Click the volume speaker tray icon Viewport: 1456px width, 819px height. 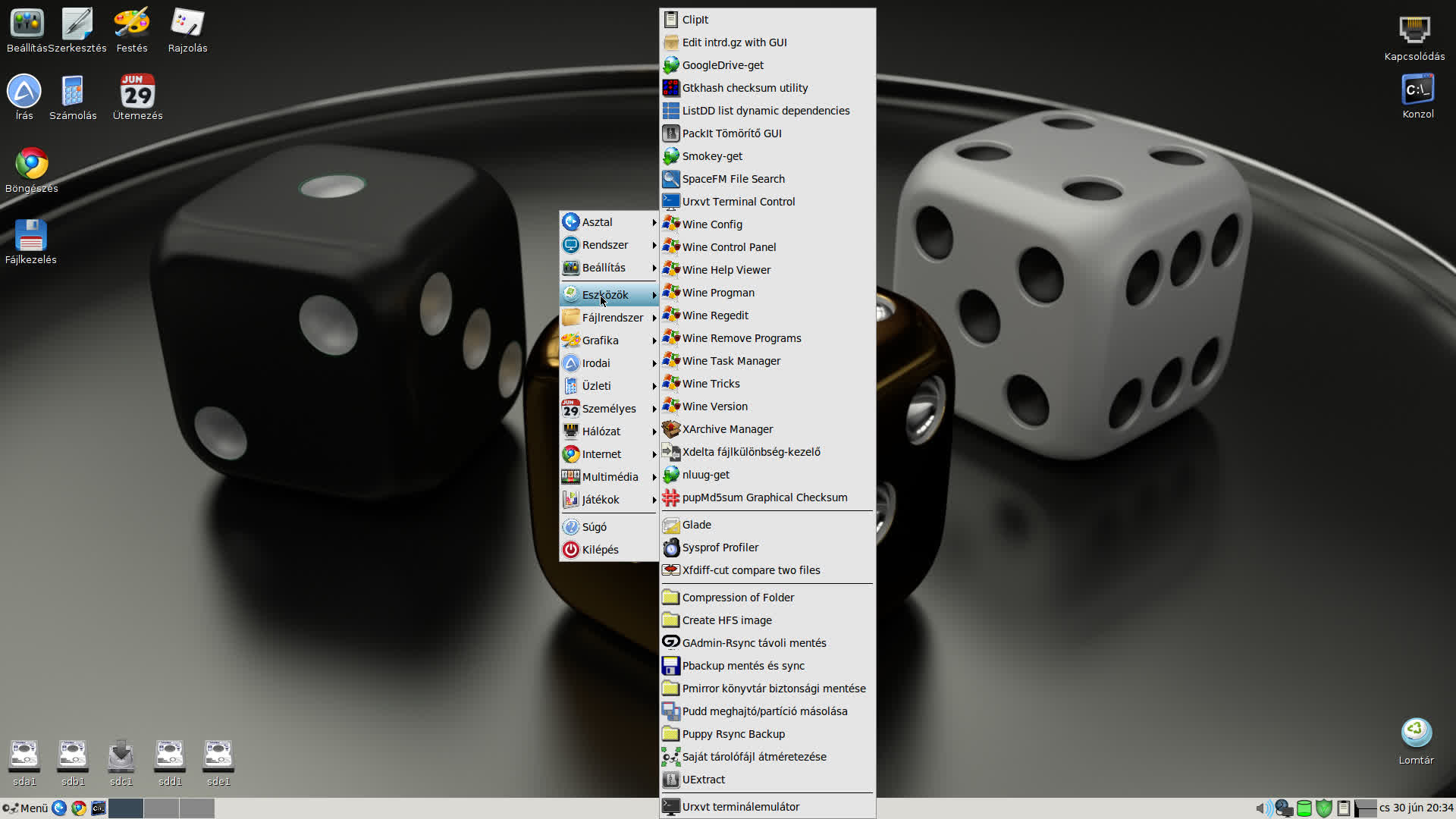(1263, 808)
